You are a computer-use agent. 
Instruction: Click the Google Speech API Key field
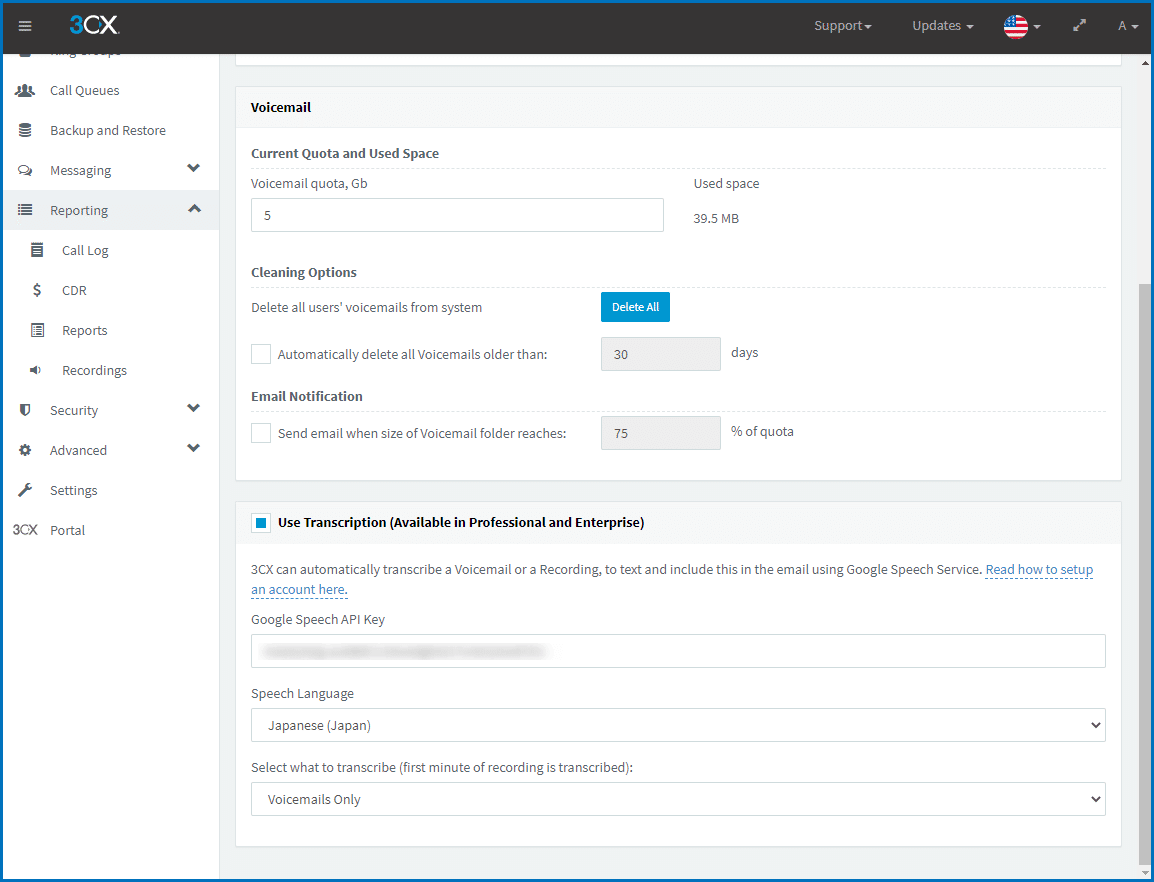click(x=678, y=651)
